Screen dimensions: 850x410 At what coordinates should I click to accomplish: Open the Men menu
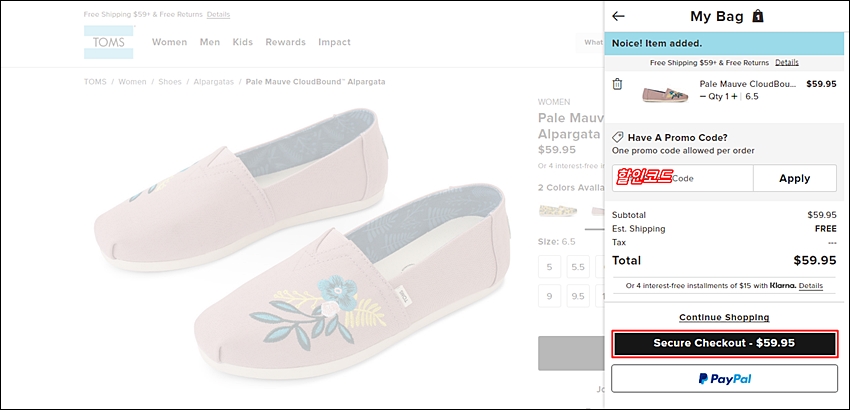pos(210,42)
